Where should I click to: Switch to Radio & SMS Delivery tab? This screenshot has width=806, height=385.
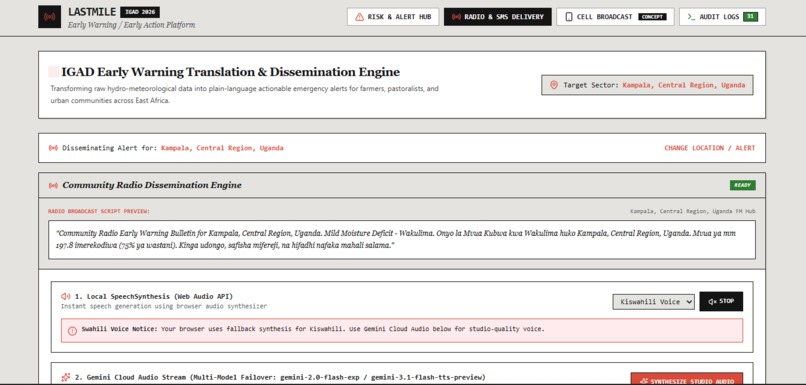[498, 16]
